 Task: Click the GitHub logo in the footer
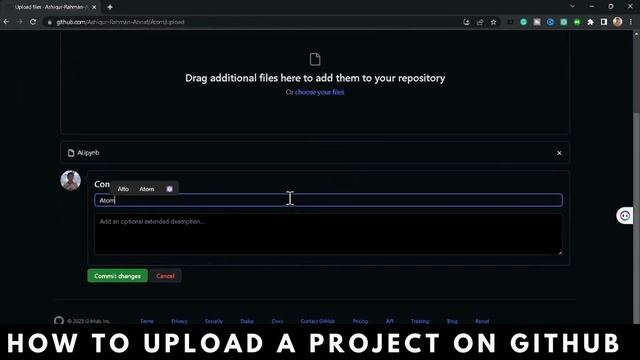(59, 321)
